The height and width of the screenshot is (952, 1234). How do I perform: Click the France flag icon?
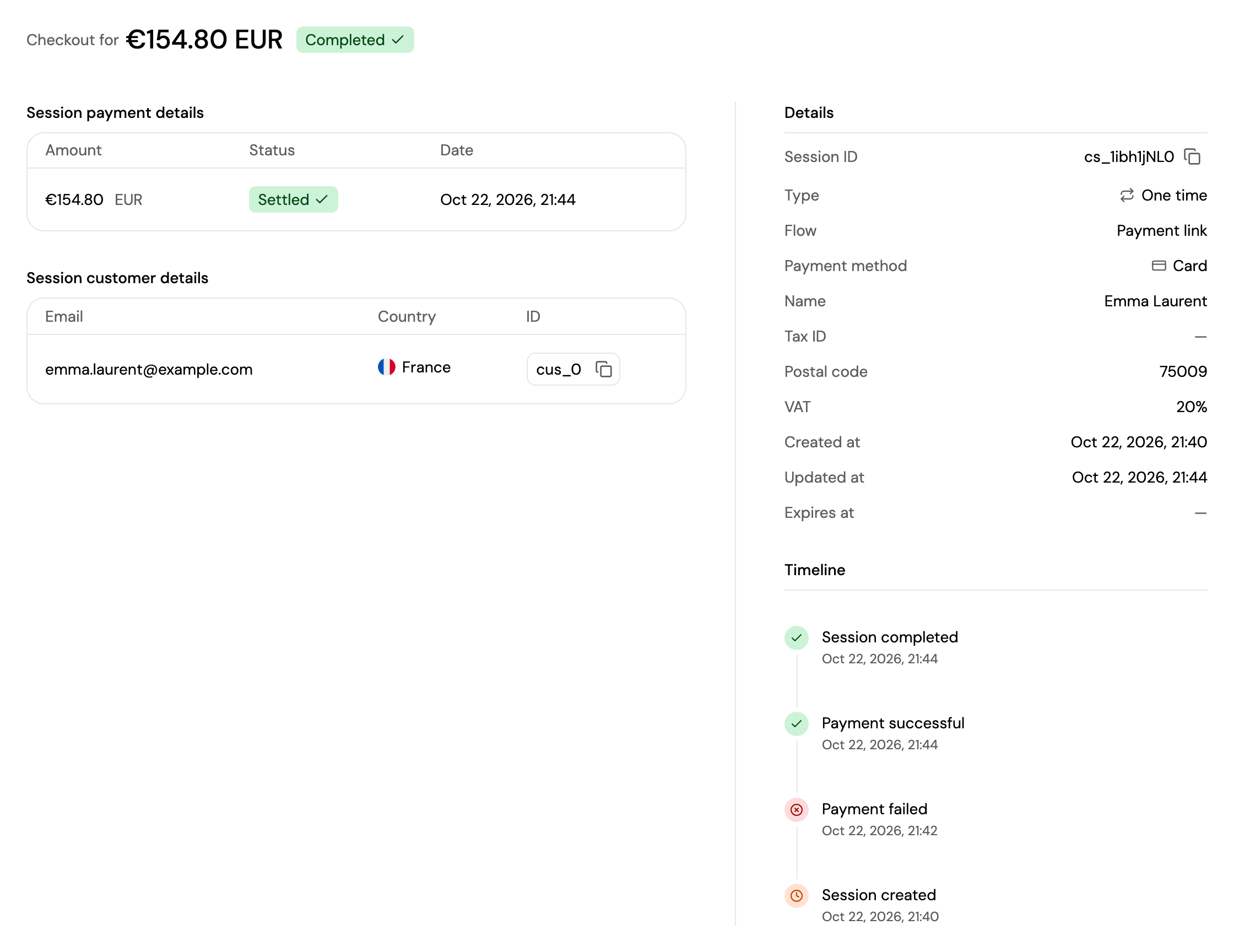[x=387, y=367]
